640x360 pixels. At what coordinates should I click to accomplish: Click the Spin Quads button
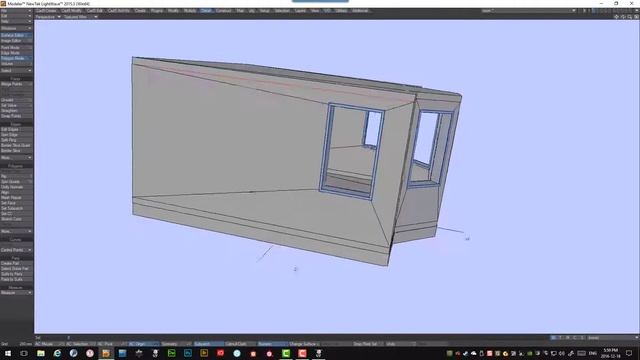(16, 182)
